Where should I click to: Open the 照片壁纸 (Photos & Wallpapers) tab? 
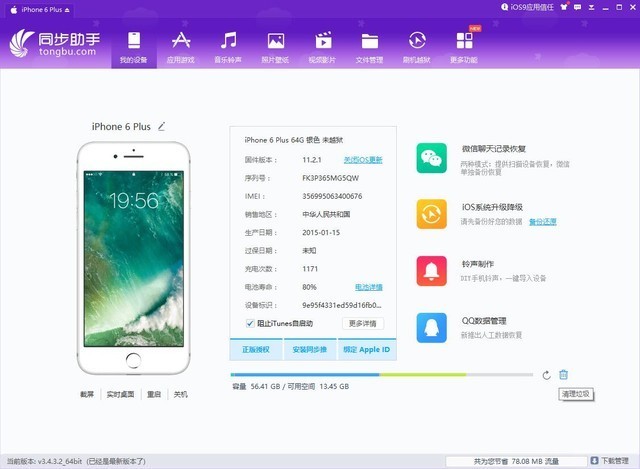276,47
